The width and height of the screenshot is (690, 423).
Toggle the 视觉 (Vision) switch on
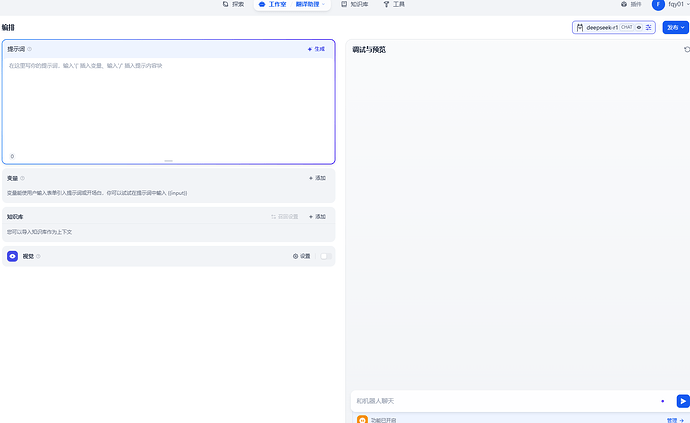325,256
